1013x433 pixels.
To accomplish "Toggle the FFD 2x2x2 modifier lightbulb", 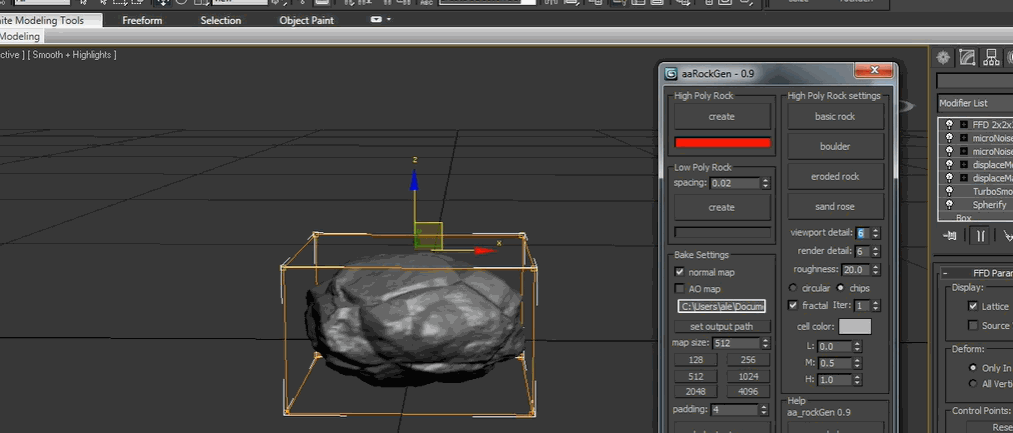I will tap(949, 124).
